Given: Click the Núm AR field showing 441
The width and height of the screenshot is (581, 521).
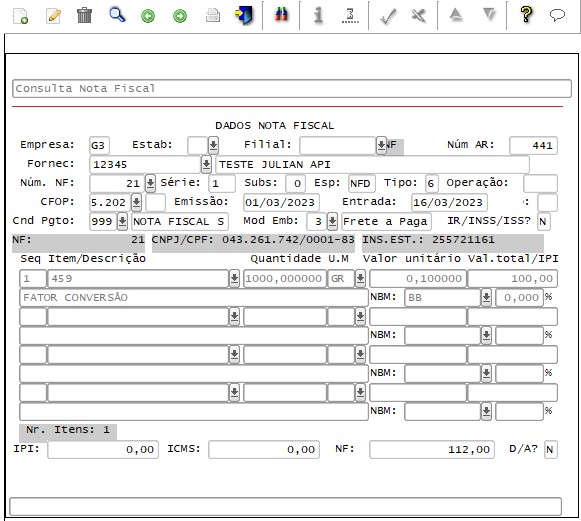Looking at the screenshot, I should [x=533, y=145].
